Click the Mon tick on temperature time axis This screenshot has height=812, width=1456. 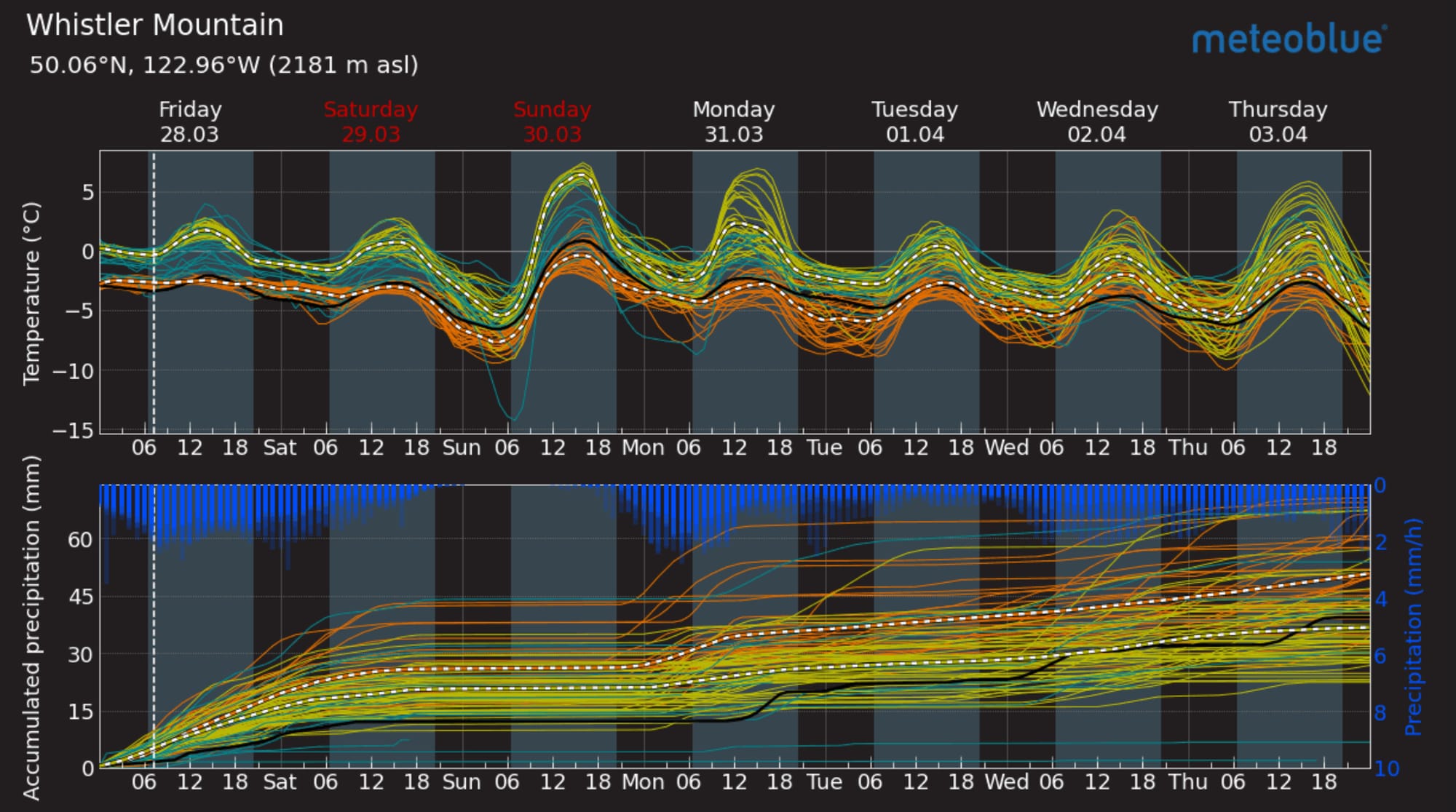click(643, 447)
